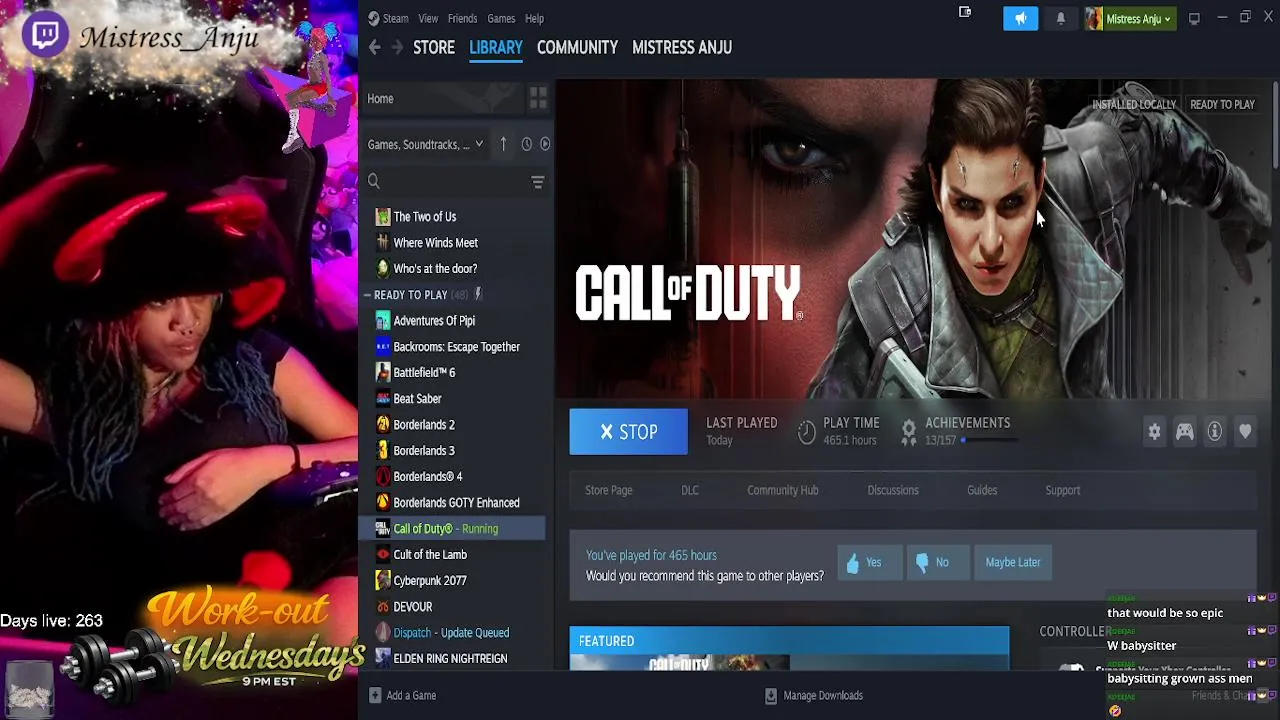Go forward with the right arrow
Viewport: 1280px width, 720px height.
point(397,47)
